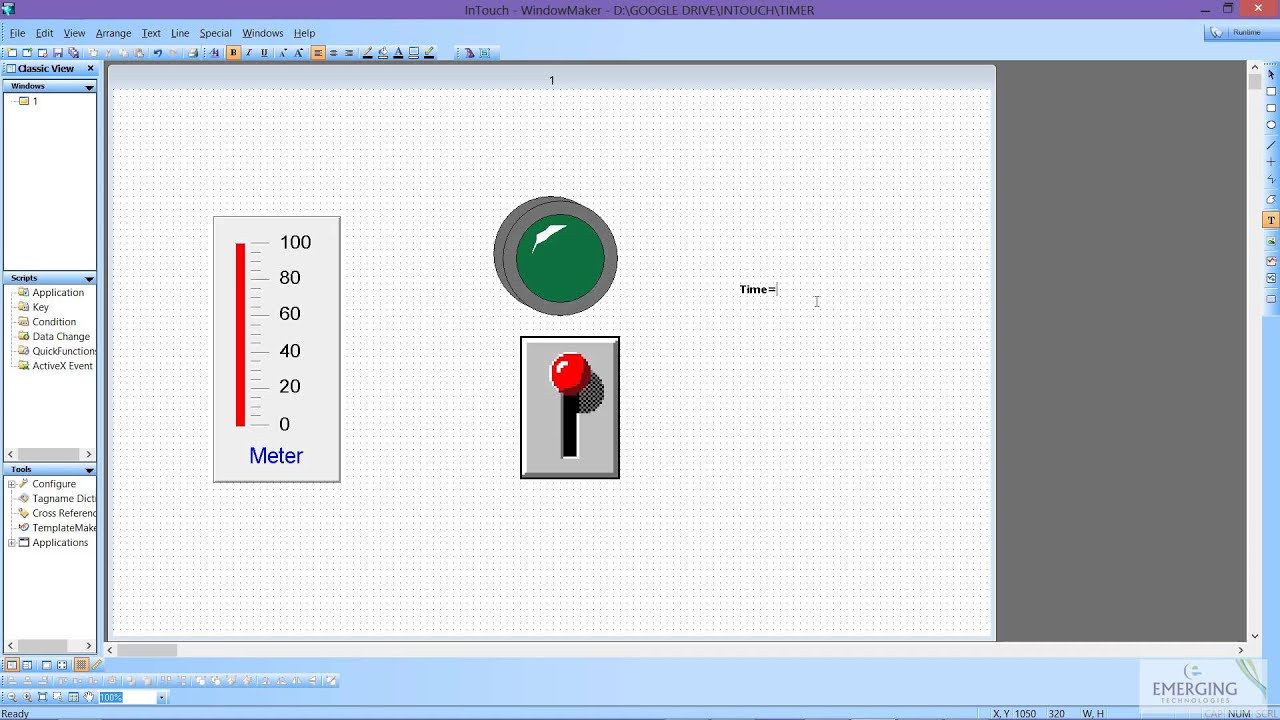This screenshot has width=1280, height=720.
Task: Collapse the Scripts section dropdown
Action: (89, 278)
